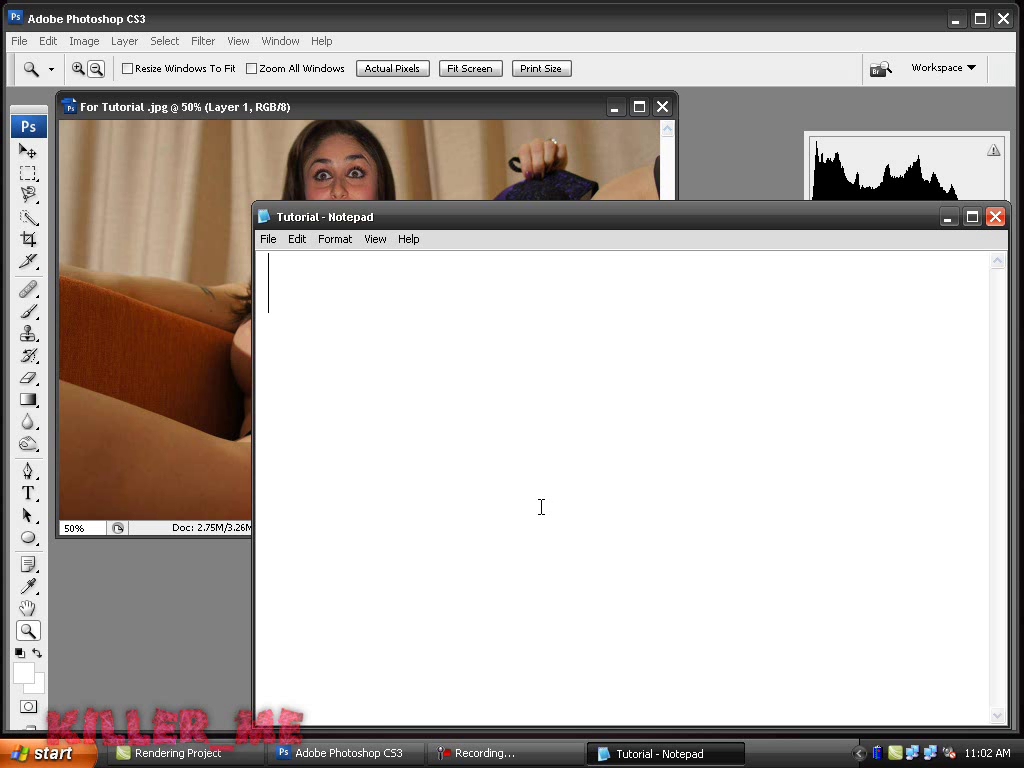
Task: Toggle Quick Mask mode
Action: [x=28, y=707]
